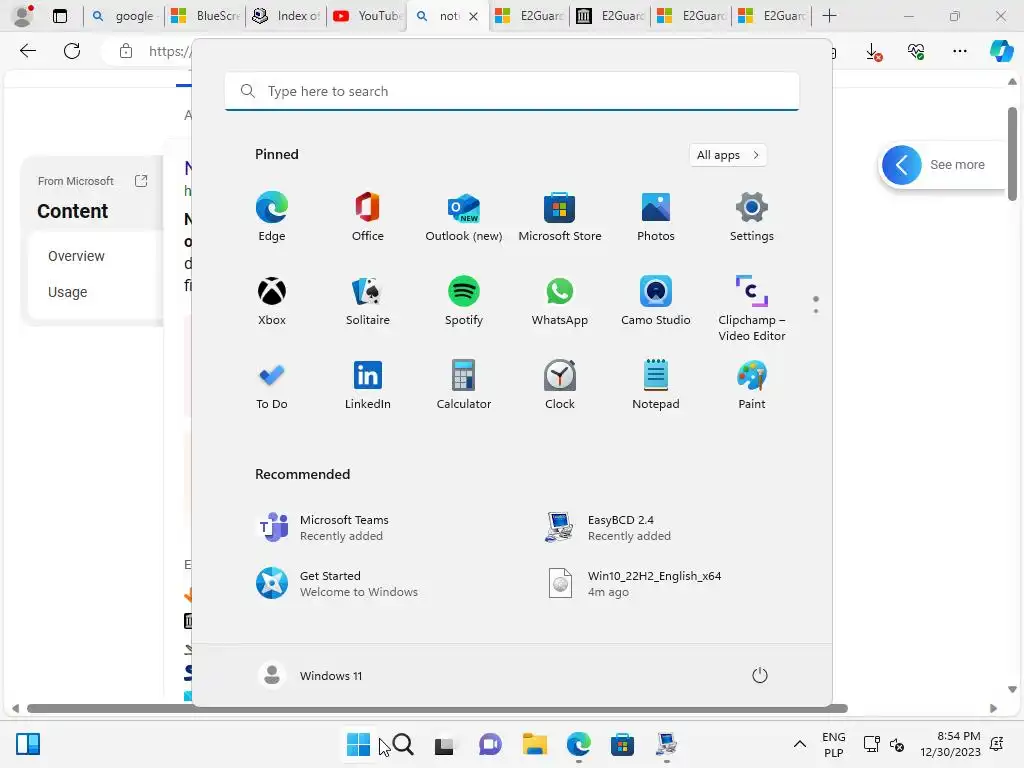The width and height of the screenshot is (1024, 768).
Task: Select Overview in Content panel
Action: tap(76, 256)
